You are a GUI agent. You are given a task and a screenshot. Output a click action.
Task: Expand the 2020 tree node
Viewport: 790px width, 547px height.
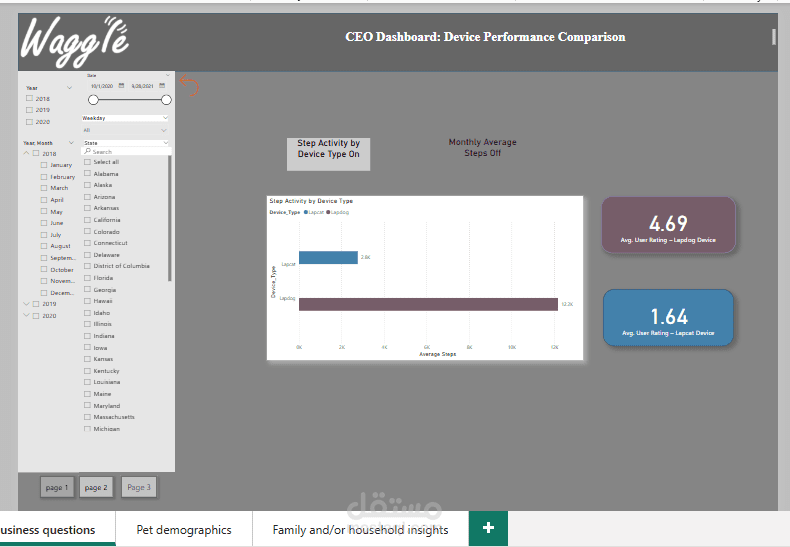point(26,316)
